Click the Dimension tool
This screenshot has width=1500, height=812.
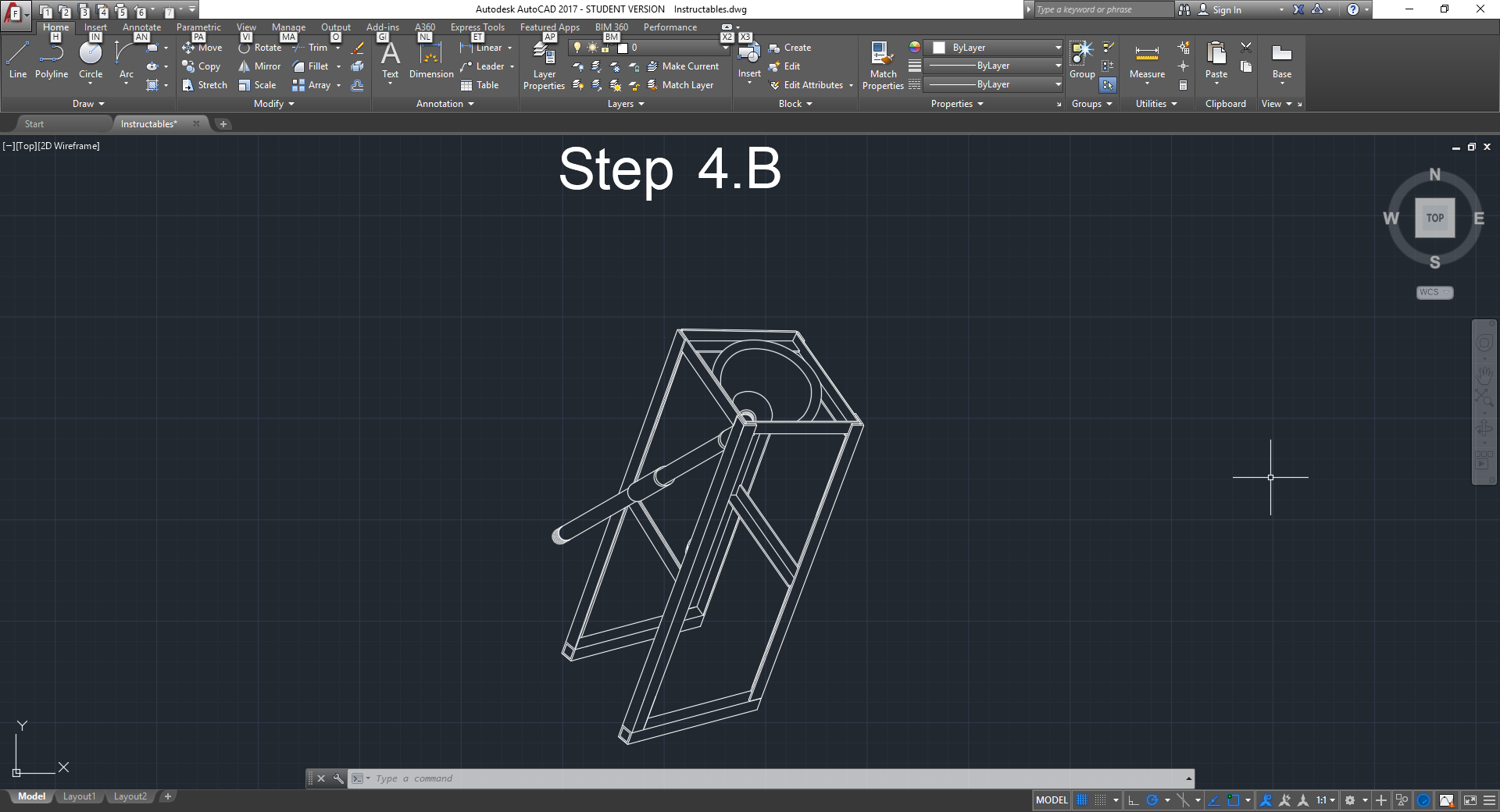click(431, 60)
